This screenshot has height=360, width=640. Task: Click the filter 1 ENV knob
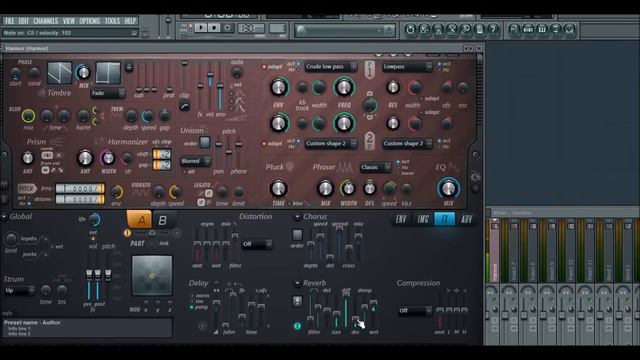point(279,87)
